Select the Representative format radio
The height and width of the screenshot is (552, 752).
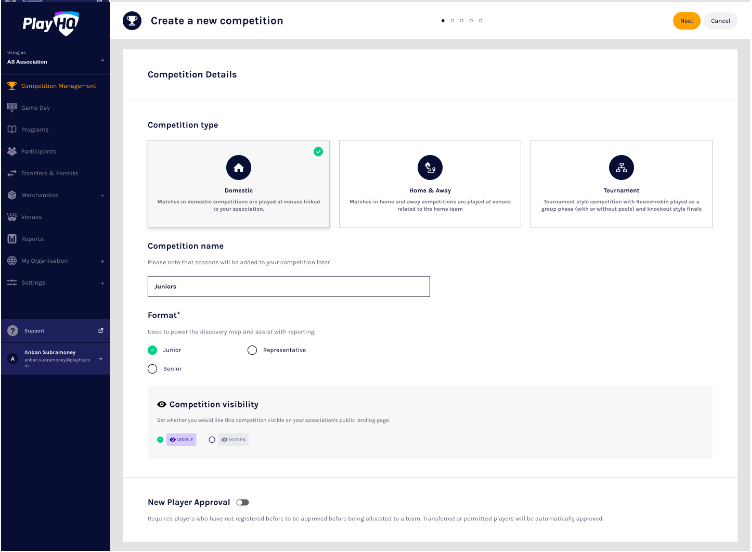point(252,350)
